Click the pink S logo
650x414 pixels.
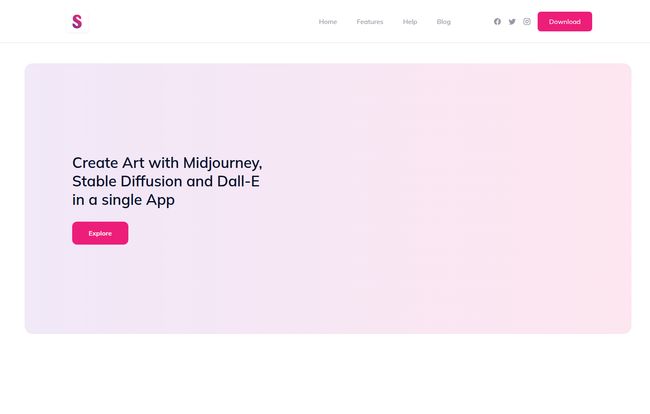pos(77,22)
